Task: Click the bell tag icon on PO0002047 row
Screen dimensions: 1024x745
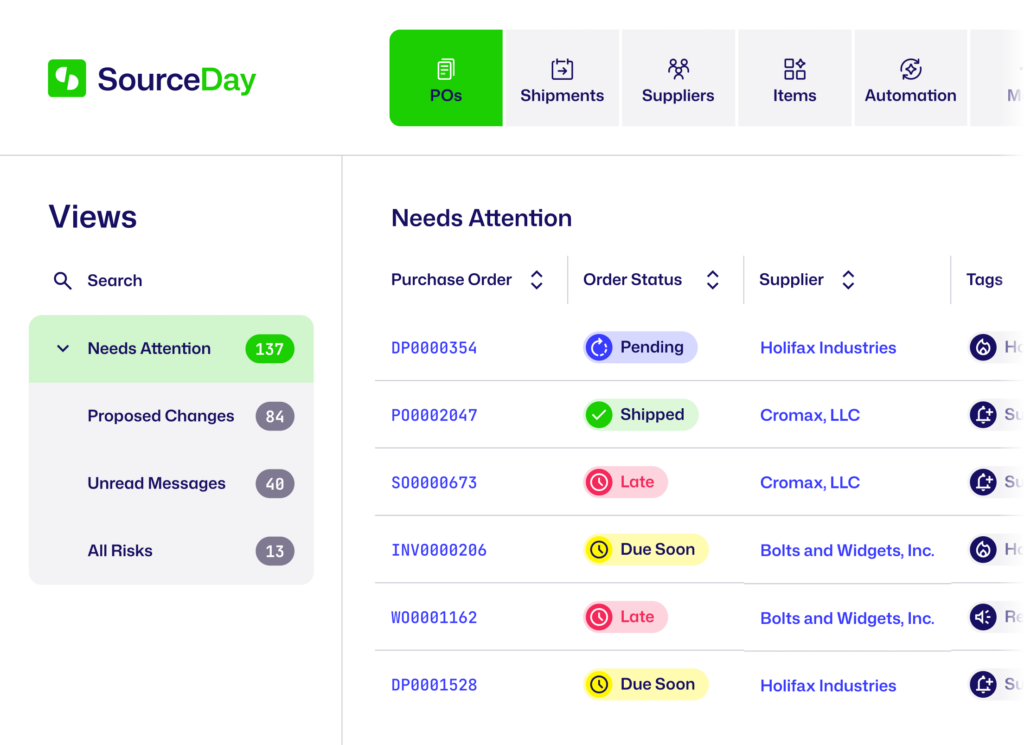Action: pos(983,415)
